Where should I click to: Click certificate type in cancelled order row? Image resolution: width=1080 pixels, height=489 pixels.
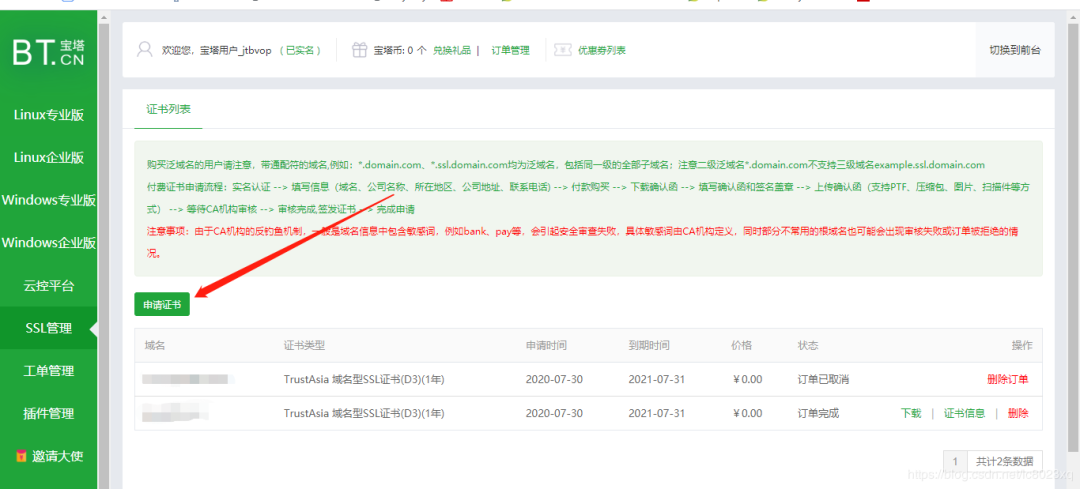(364, 379)
